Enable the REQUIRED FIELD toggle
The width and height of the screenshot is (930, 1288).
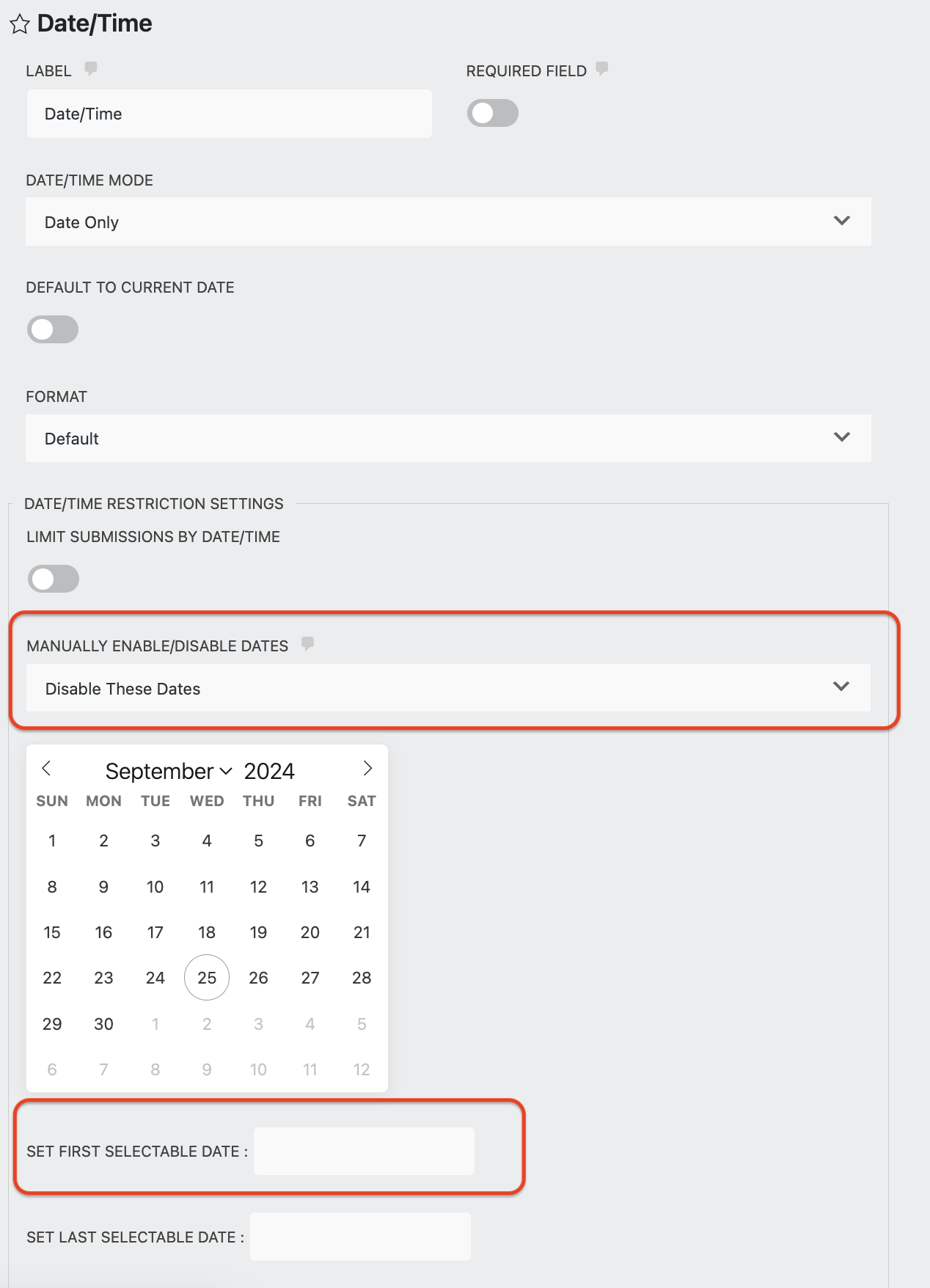click(x=492, y=113)
